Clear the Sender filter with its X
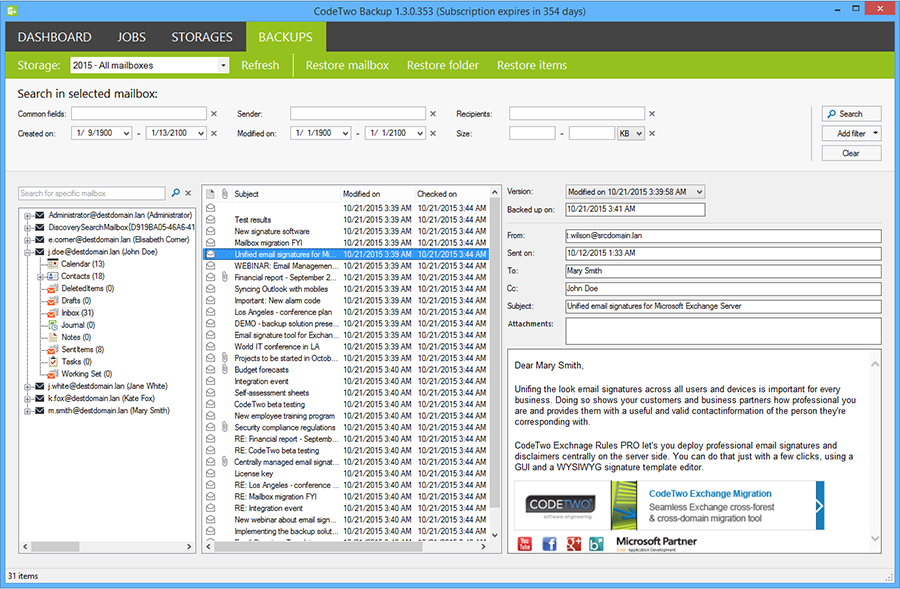This screenshot has width=900, height=589. 433,114
